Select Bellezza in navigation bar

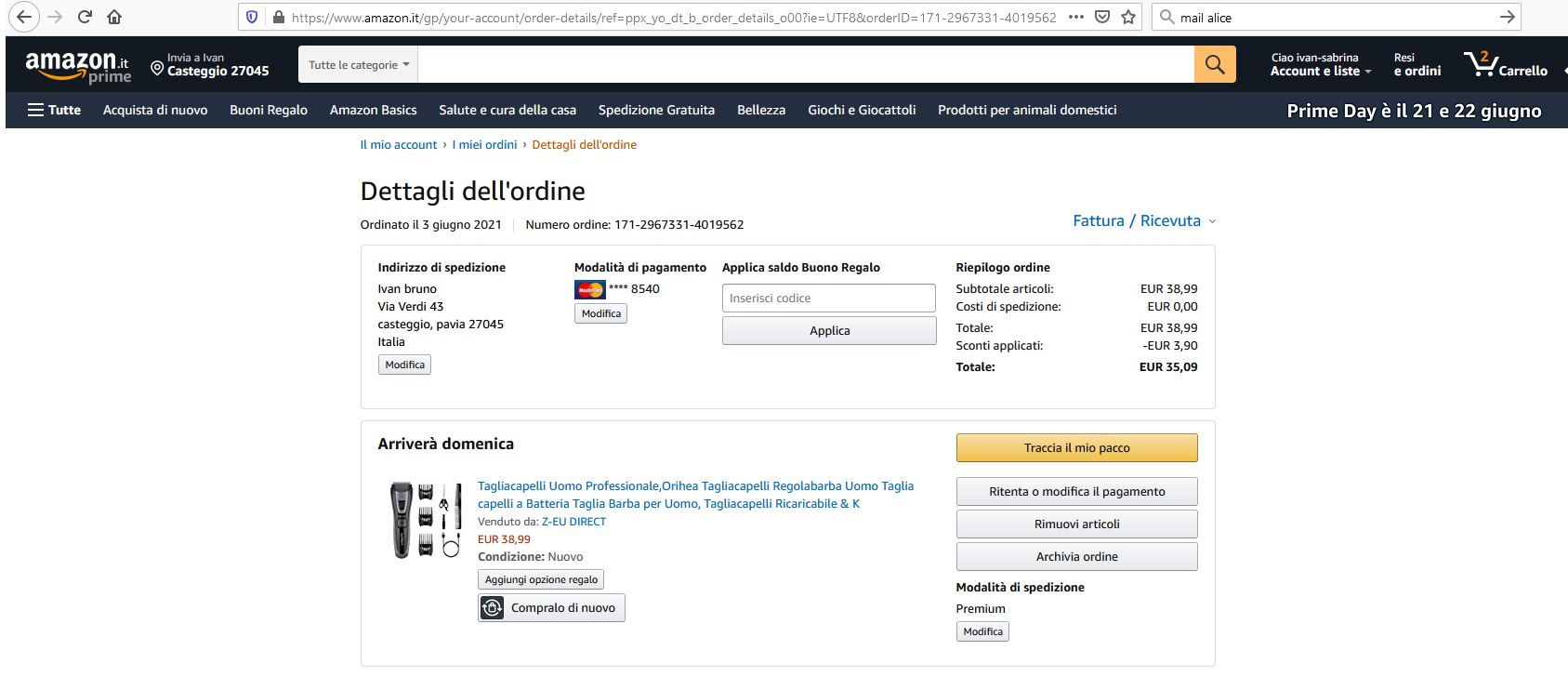point(761,110)
